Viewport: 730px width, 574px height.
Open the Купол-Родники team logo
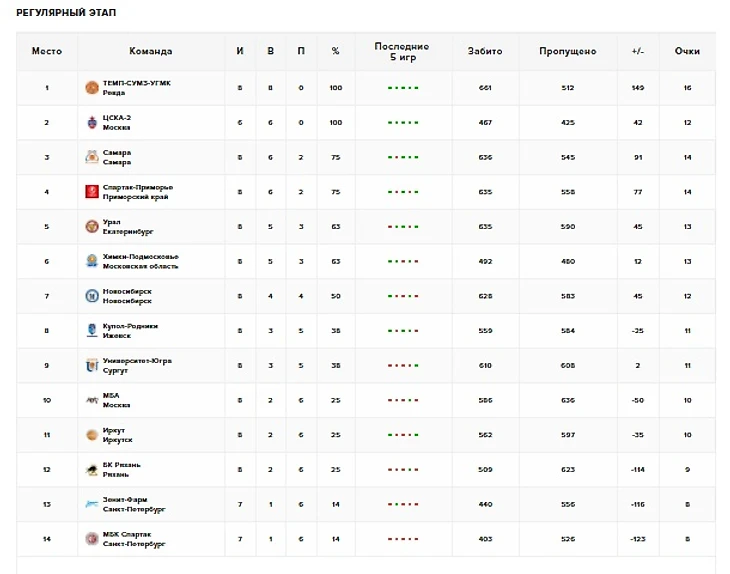click(92, 331)
